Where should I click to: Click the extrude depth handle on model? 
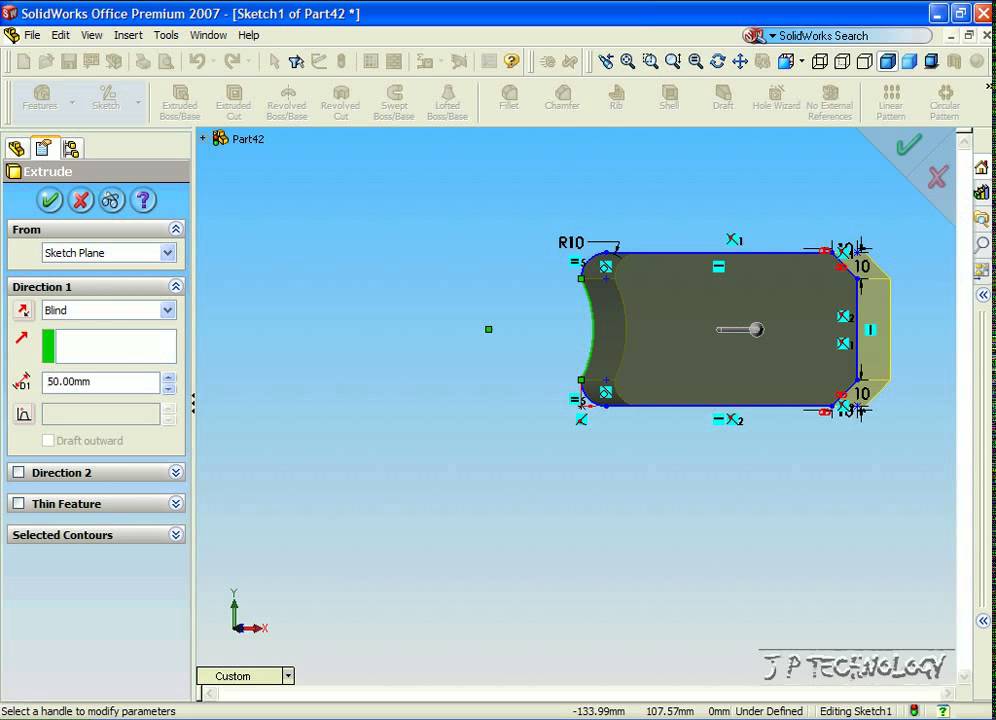coord(755,329)
